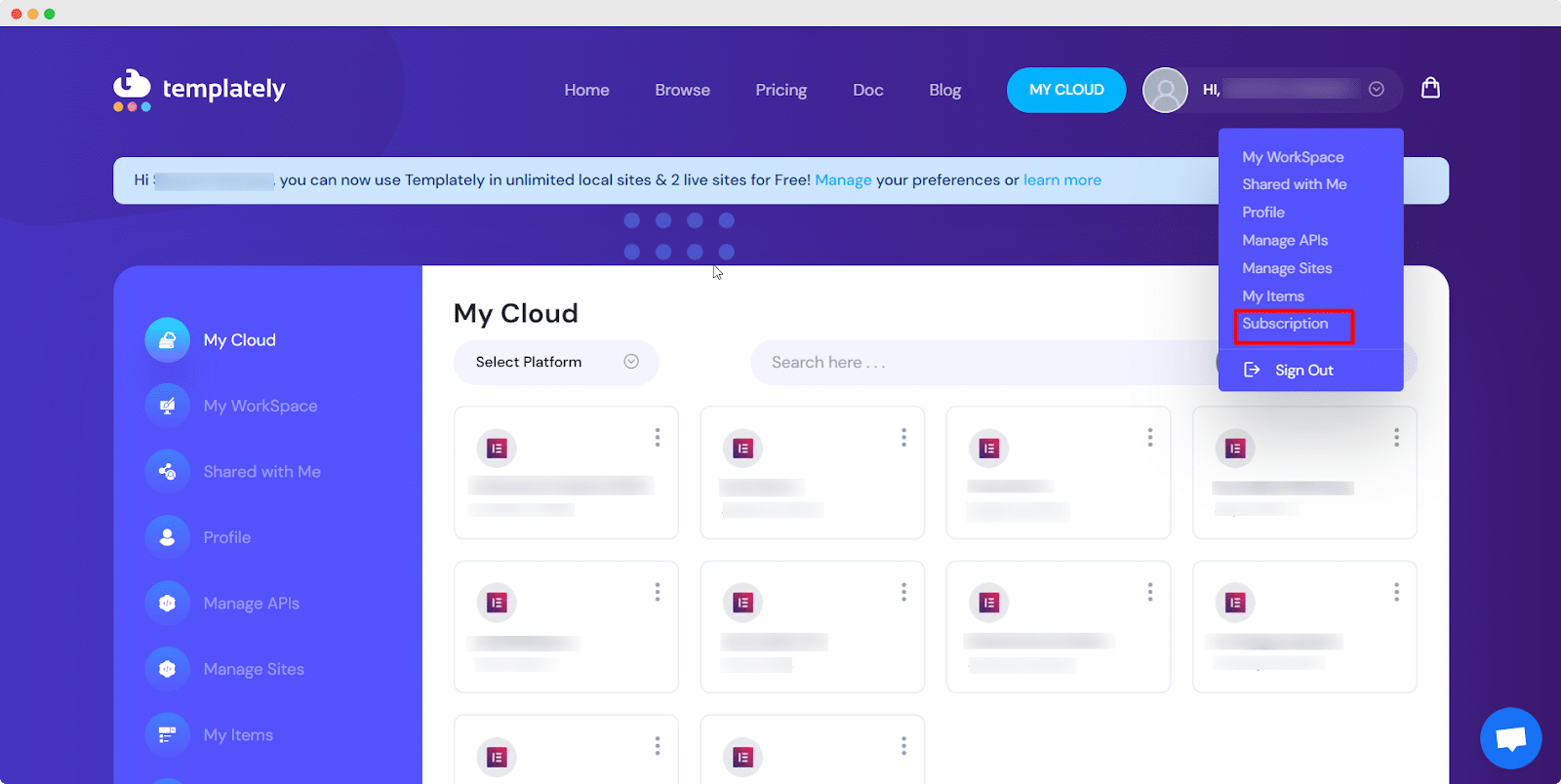Click the MY CLOUD button
Viewport: 1561px width, 784px height.
[x=1066, y=90]
